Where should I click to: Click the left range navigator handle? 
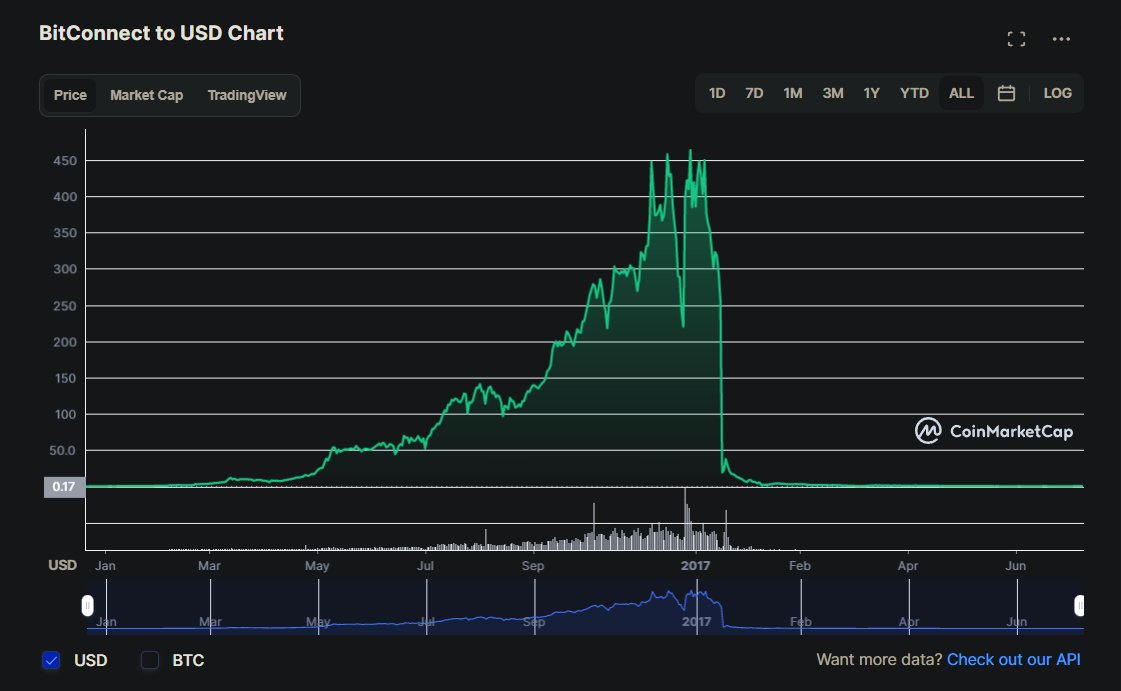click(87, 606)
